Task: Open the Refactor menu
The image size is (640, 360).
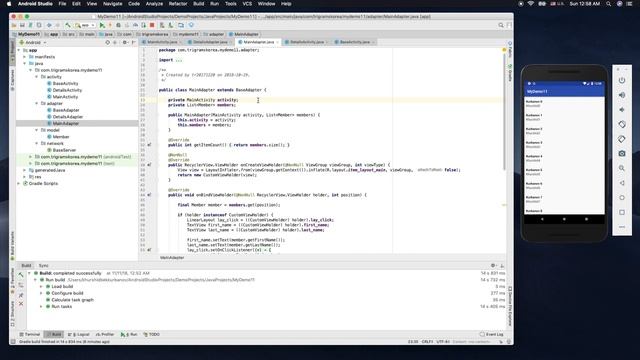Action: pyautogui.click(x=178, y=4)
